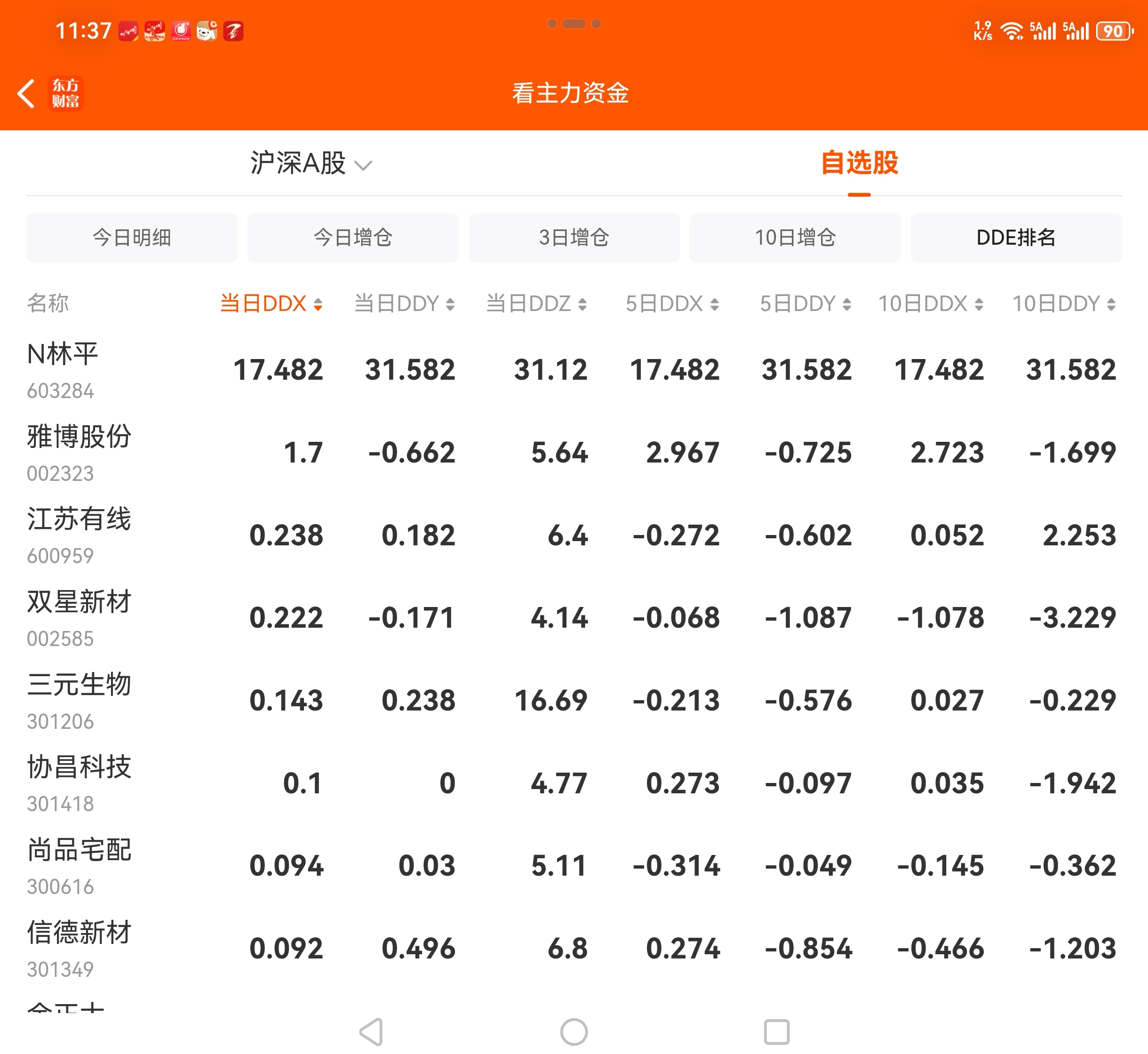
Task: Sort by 当日DDZ column arrows
Action: coord(582,304)
